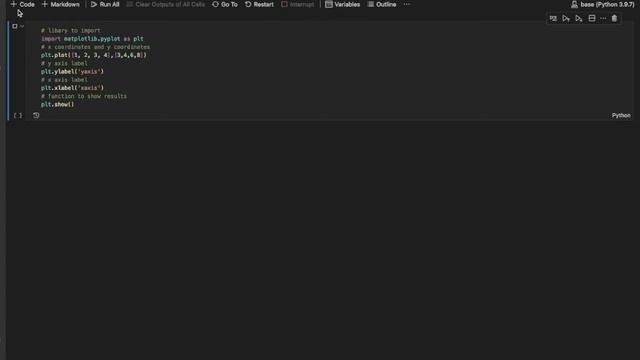Viewport: 640px width, 360px height.
Task: Add a new Markdown cell
Action: pyautogui.click(x=61, y=4)
